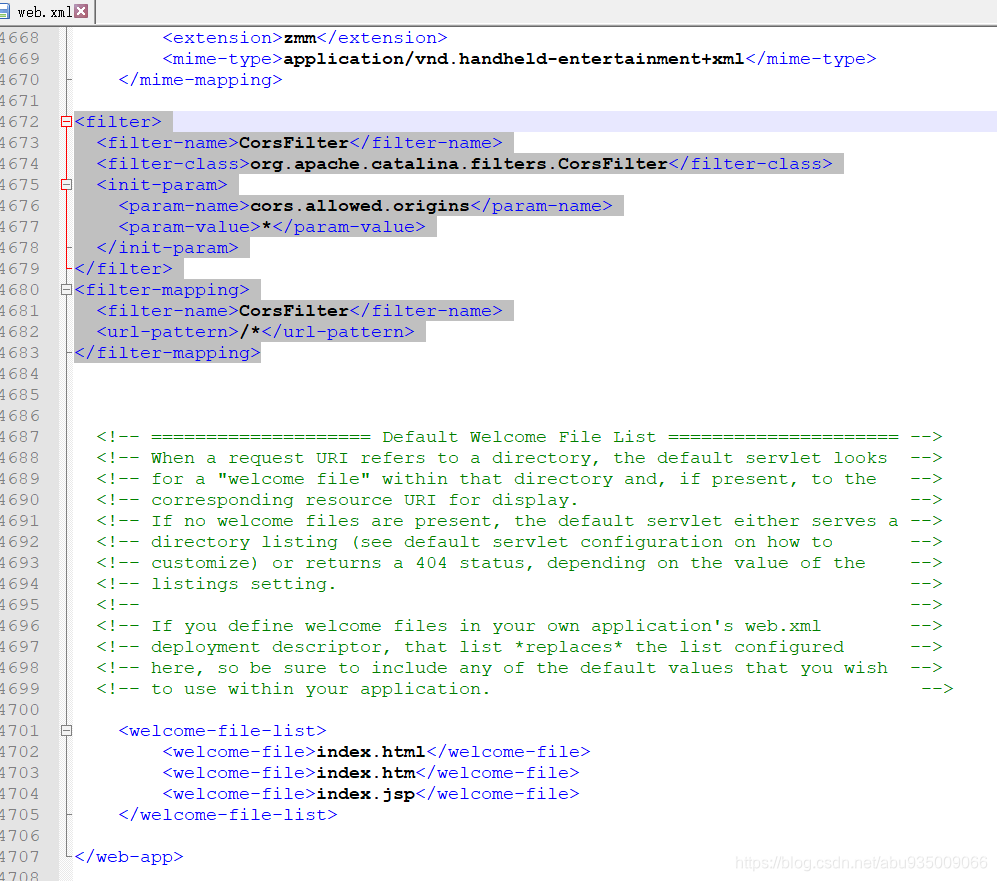Viewport: 997px width, 881px height.
Task: Select the web.xml file tab
Action: (x=46, y=11)
